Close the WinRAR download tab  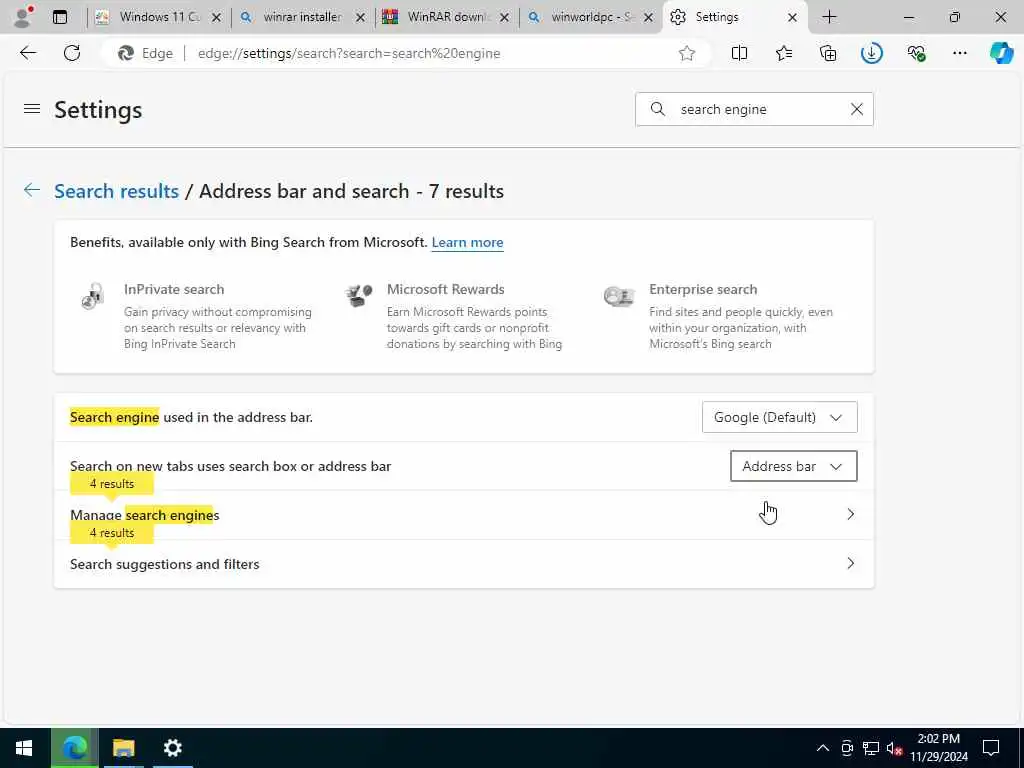[x=504, y=18]
